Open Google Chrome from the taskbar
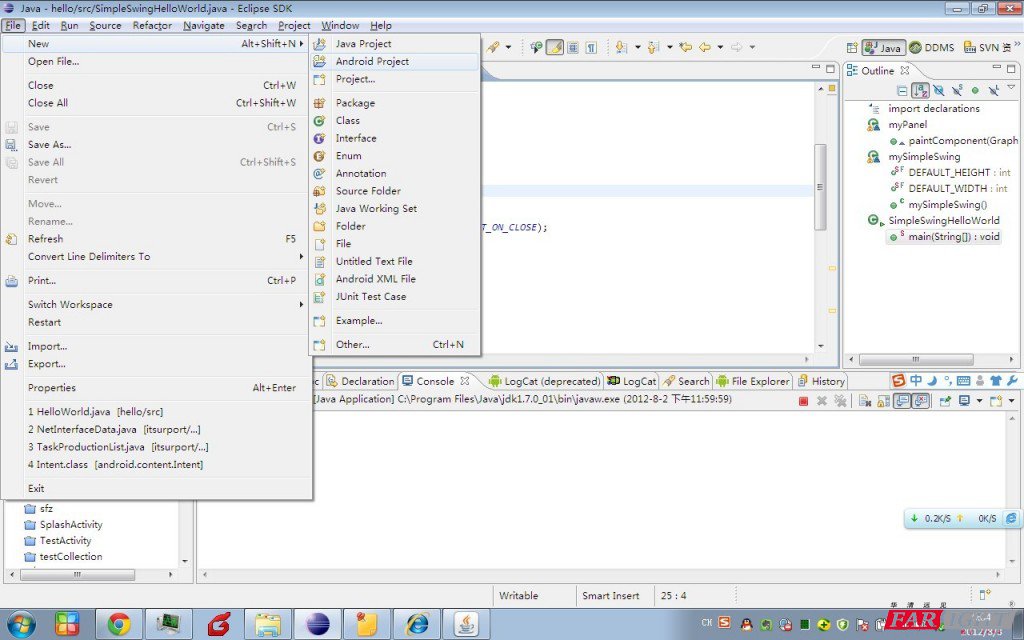The height and width of the screenshot is (640, 1024). [x=119, y=624]
